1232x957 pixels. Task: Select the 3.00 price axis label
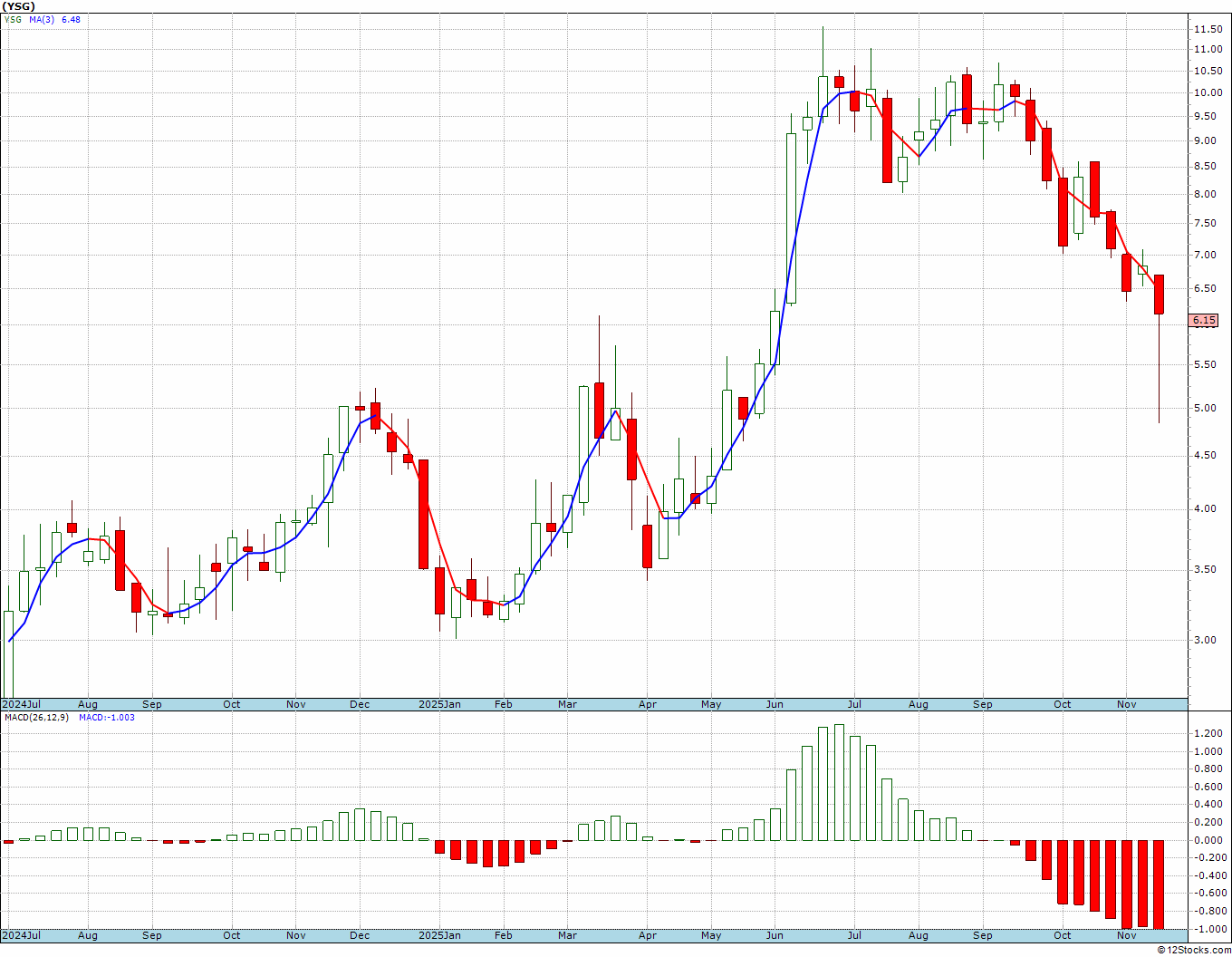pos(1206,640)
